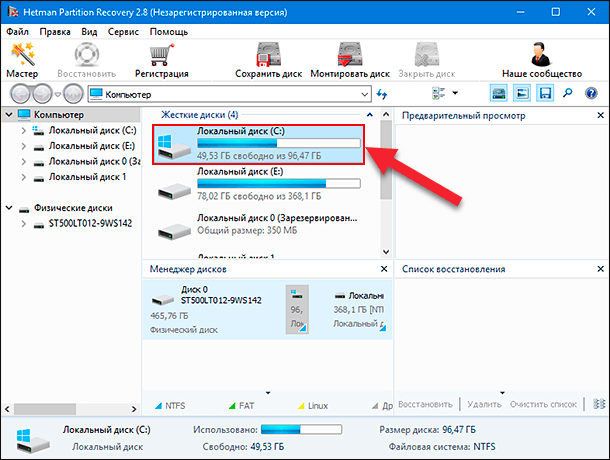Collapse the Компьютер tree node
Screen dimensions: 610x460
click(9, 115)
